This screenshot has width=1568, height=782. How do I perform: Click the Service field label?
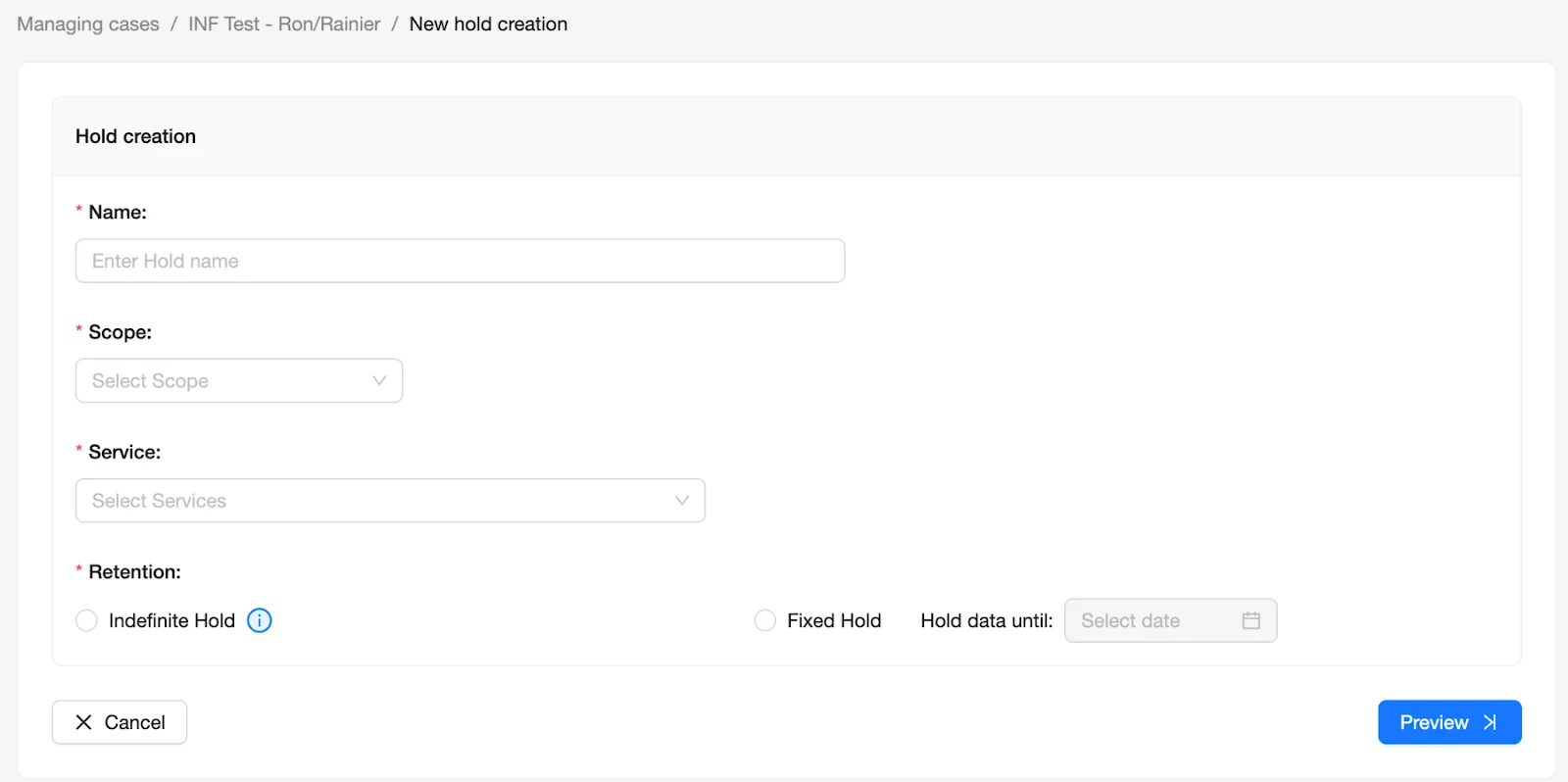click(x=124, y=453)
